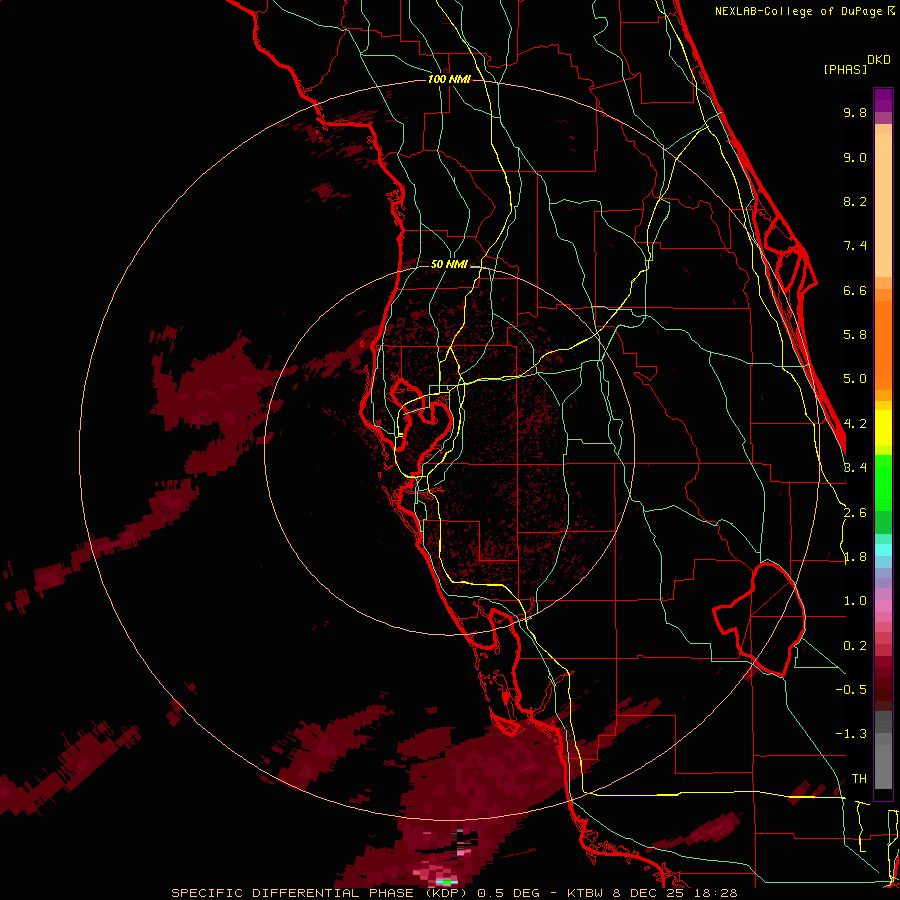Screen dimensions: 900x900
Task: Click the [PHAS] units label
Action: pyautogui.click(x=845, y=69)
